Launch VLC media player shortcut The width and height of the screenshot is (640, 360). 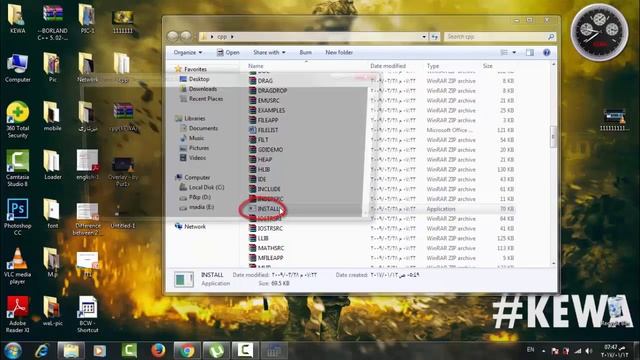18,266
